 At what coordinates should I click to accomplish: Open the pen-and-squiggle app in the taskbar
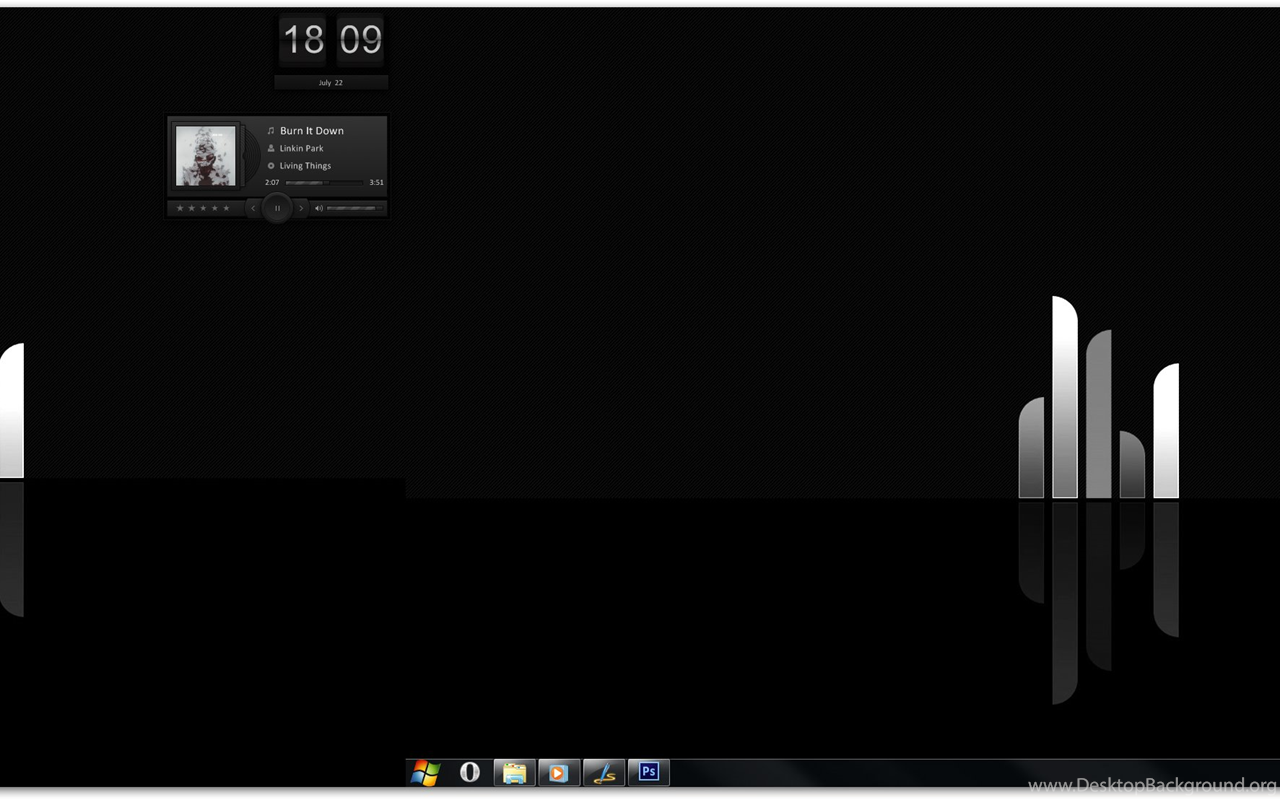(604, 772)
